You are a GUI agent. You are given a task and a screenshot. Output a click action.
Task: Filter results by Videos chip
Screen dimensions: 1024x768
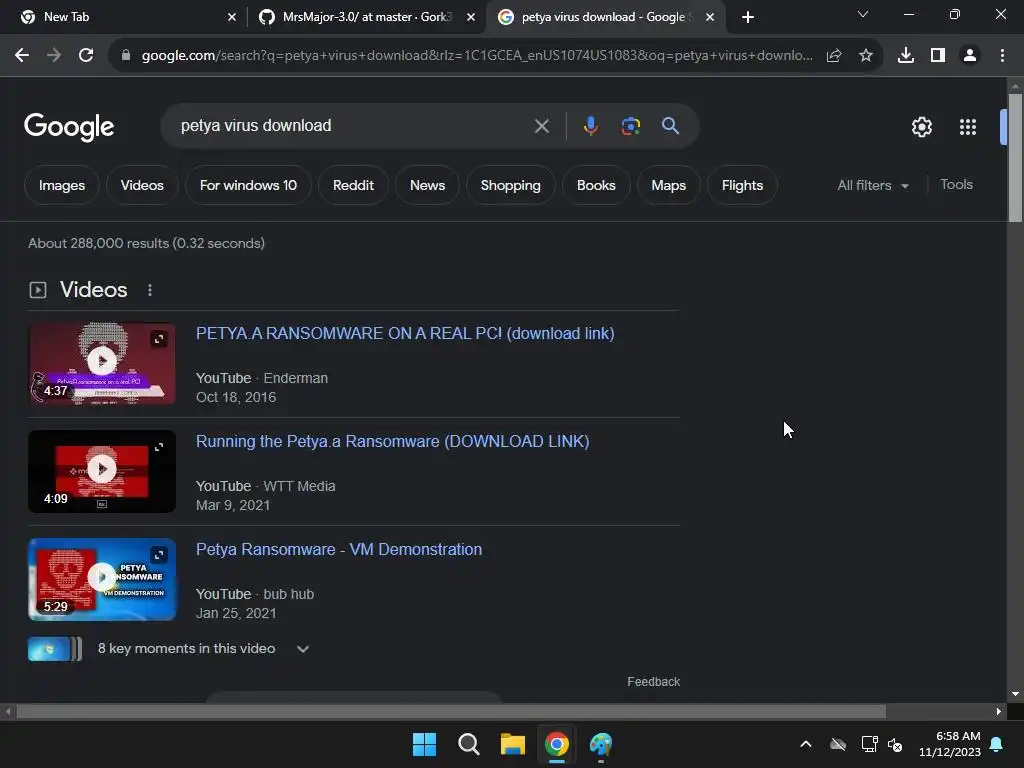tap(142, 185)
